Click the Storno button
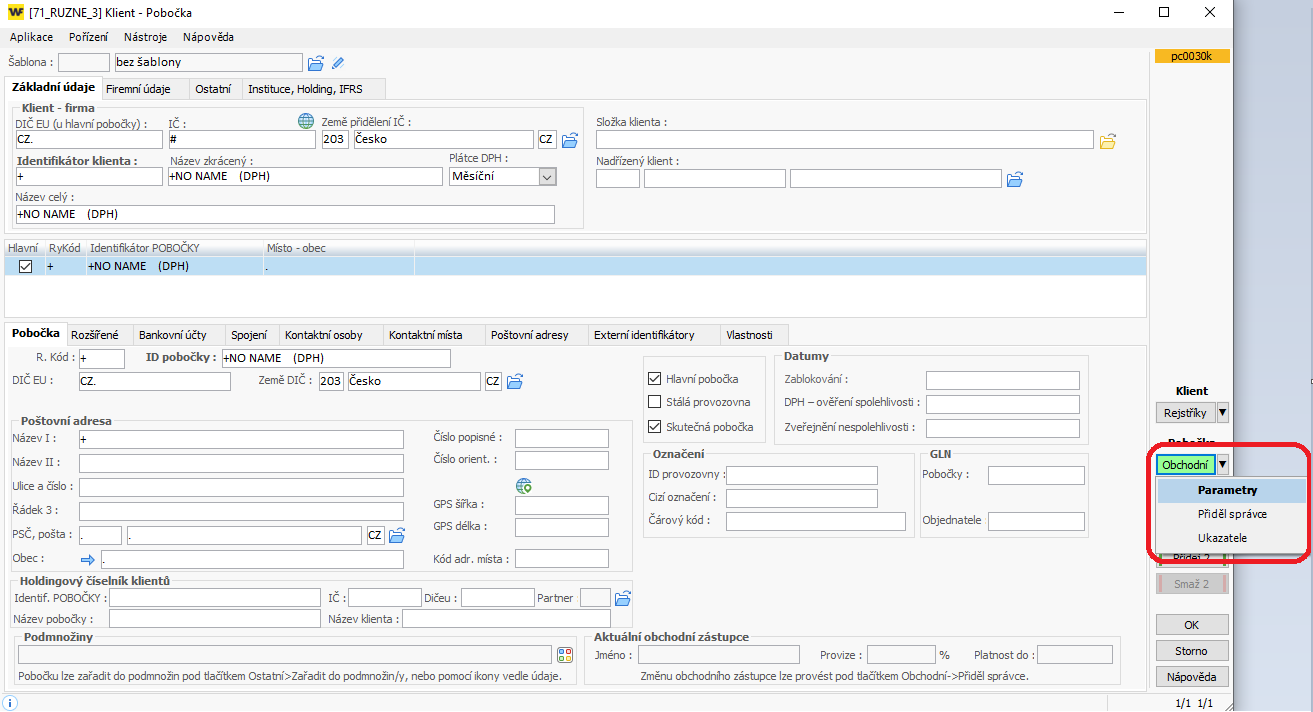This screenshot has width=1313, height=712. coord(1191,651)
